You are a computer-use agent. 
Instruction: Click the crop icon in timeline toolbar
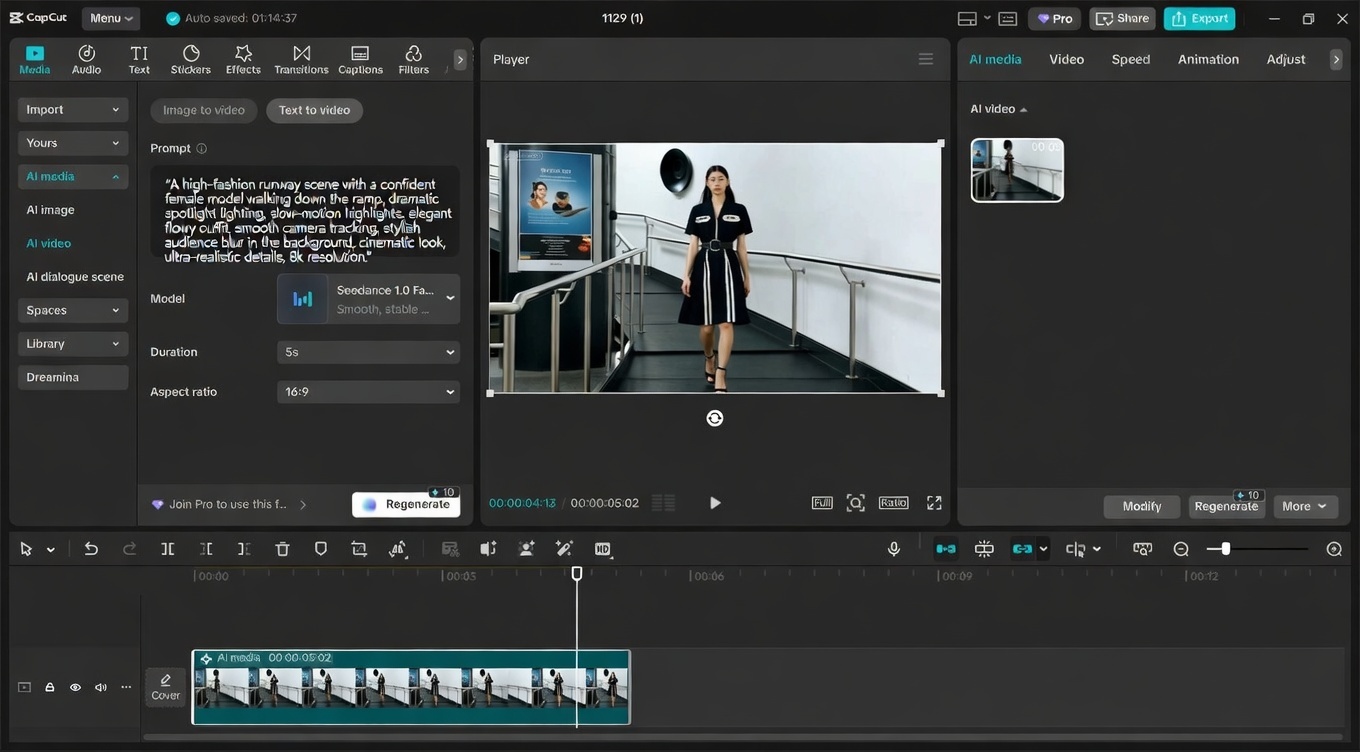pyautogui.click(x=359, y=549)
